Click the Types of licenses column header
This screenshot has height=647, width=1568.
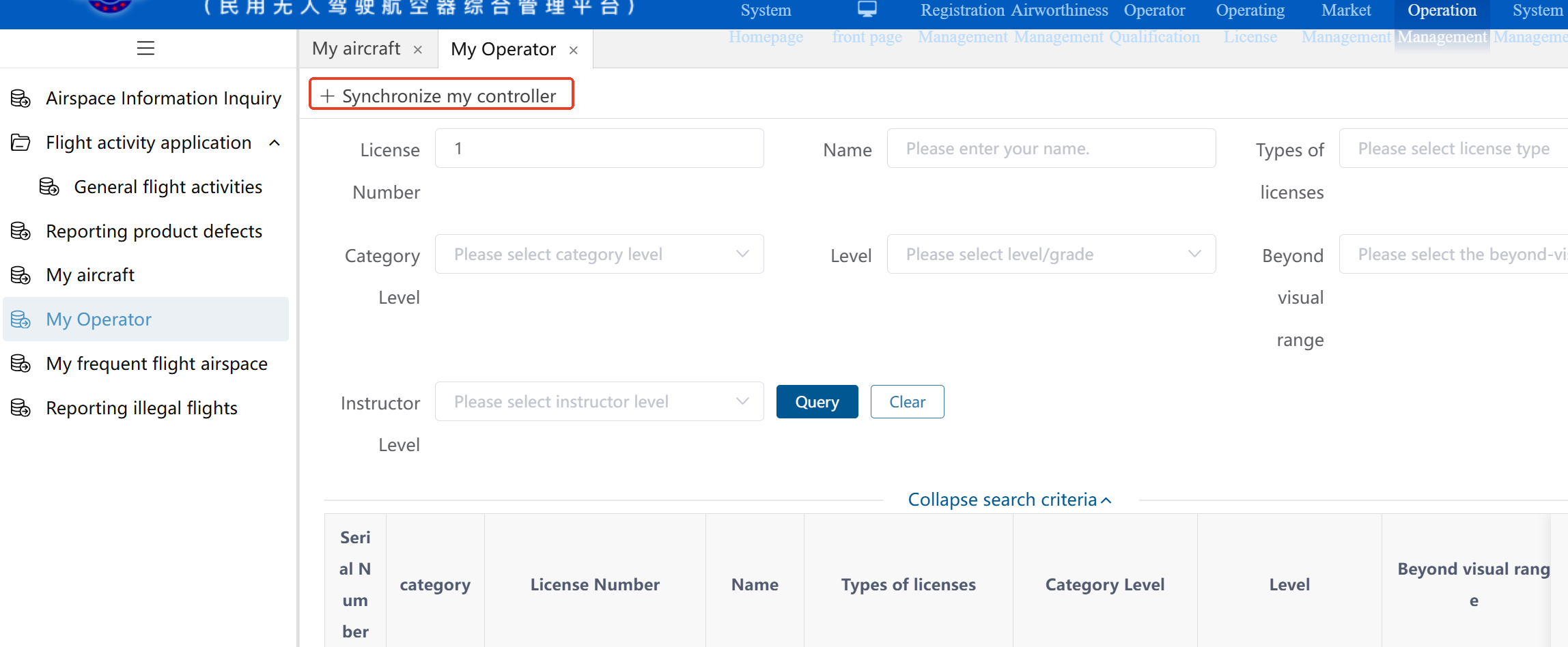tap(908, 584)
